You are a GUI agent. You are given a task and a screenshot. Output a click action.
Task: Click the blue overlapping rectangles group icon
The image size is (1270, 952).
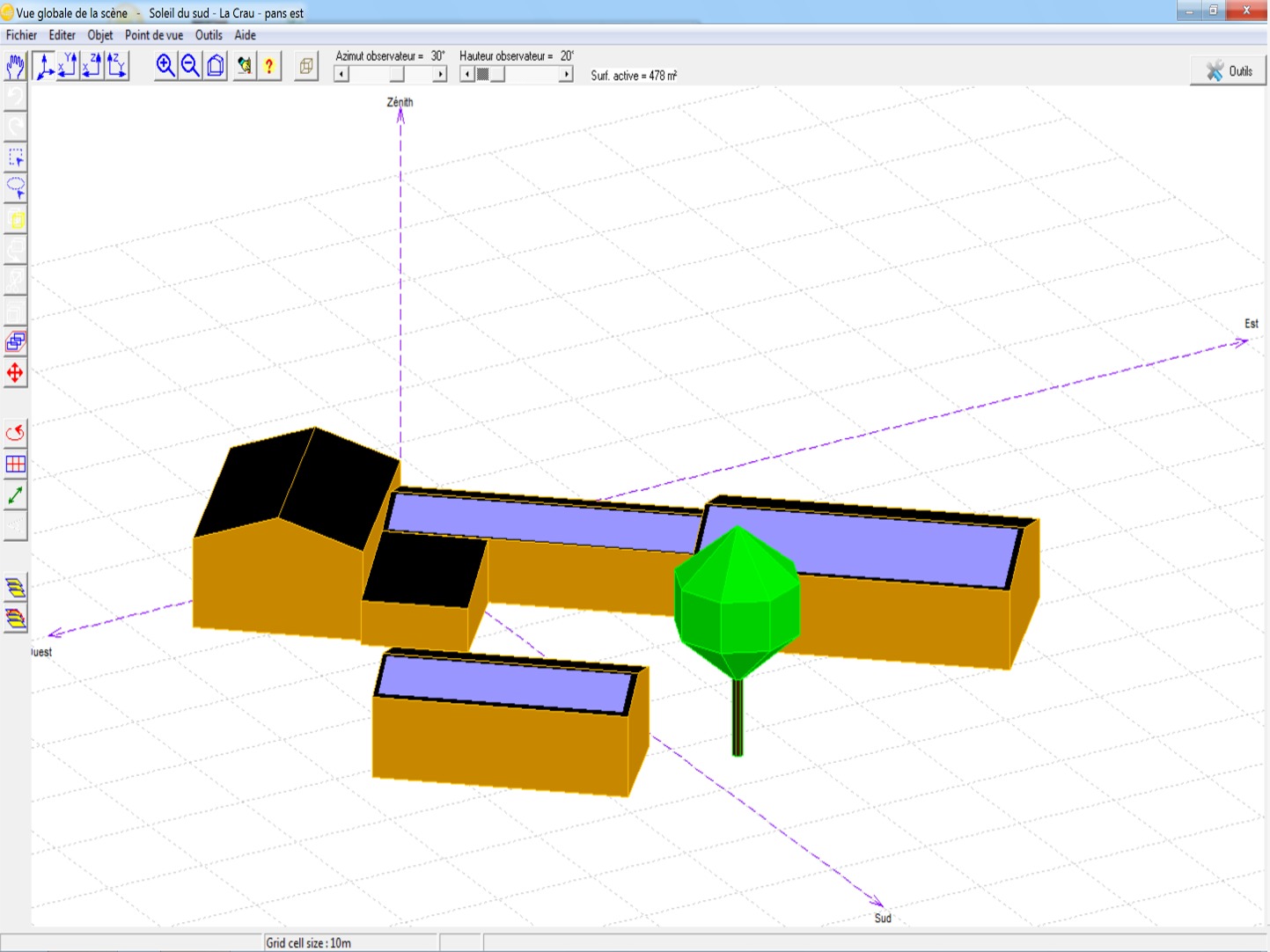(16, 341)
